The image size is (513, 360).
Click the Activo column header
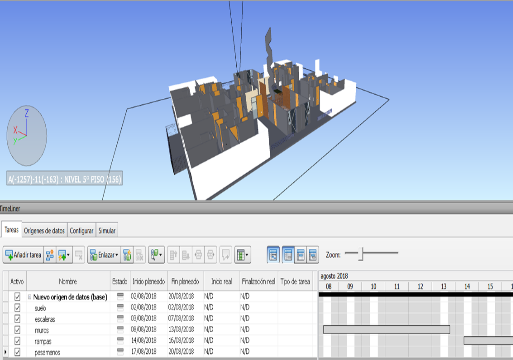17,281
